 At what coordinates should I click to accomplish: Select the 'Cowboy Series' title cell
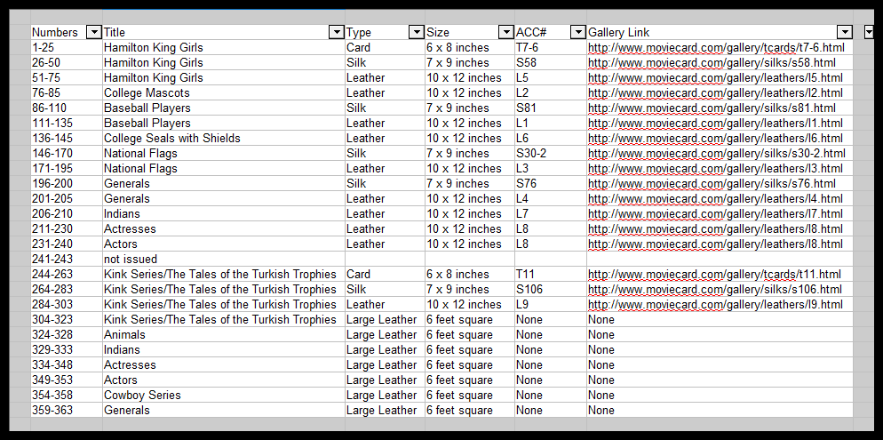pyautogui.click(x=224, y=395)
